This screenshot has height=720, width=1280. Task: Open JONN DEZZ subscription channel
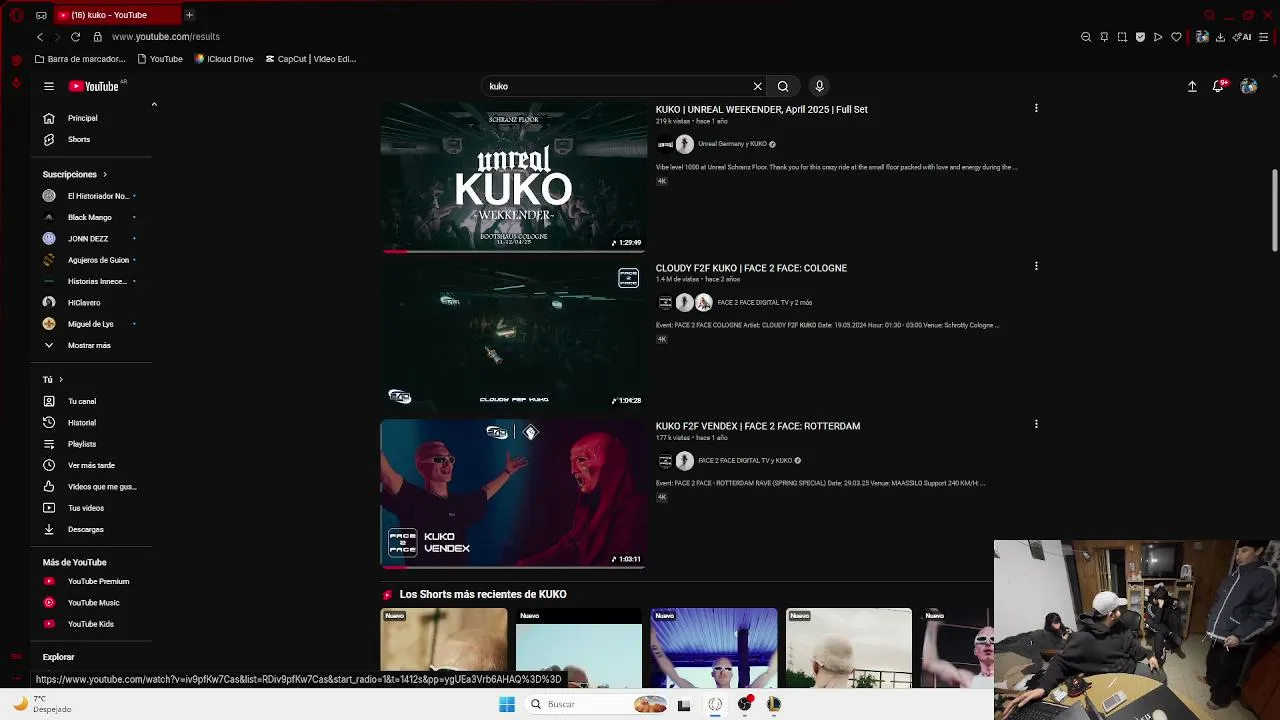pyautogui.click(x=90, y=239)
